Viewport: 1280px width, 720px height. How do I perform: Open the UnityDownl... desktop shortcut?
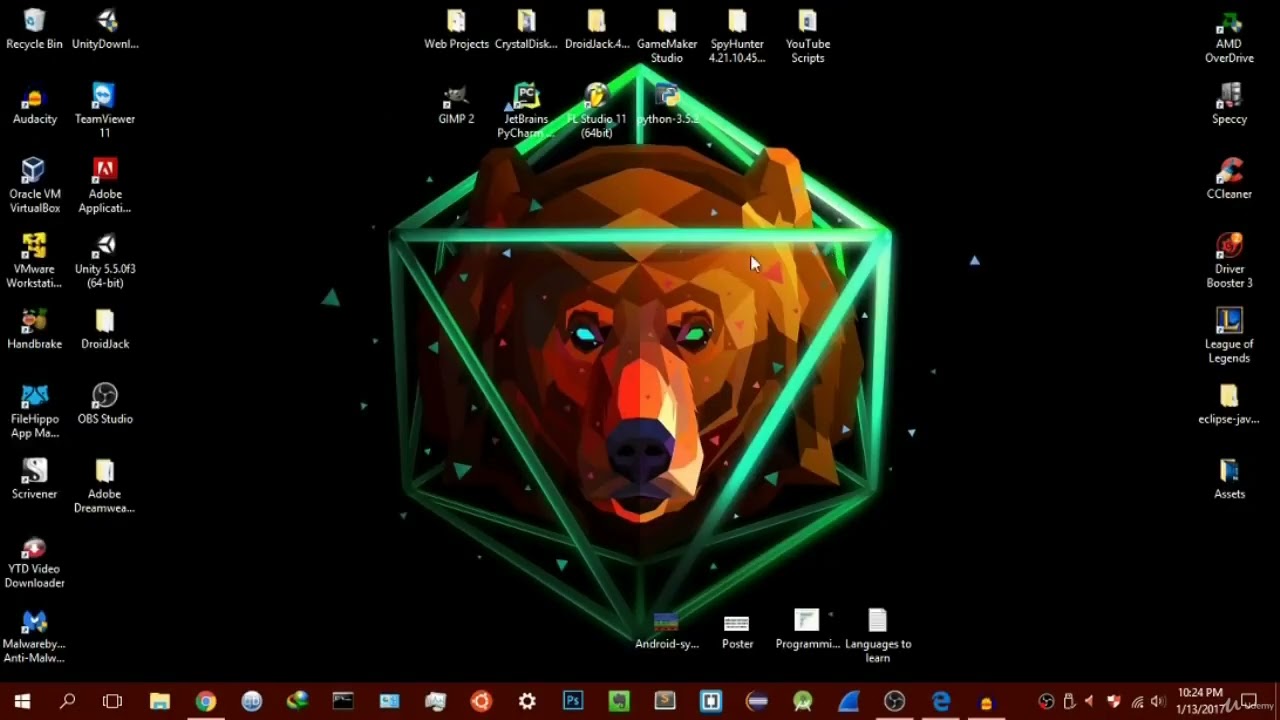(105, 30)
